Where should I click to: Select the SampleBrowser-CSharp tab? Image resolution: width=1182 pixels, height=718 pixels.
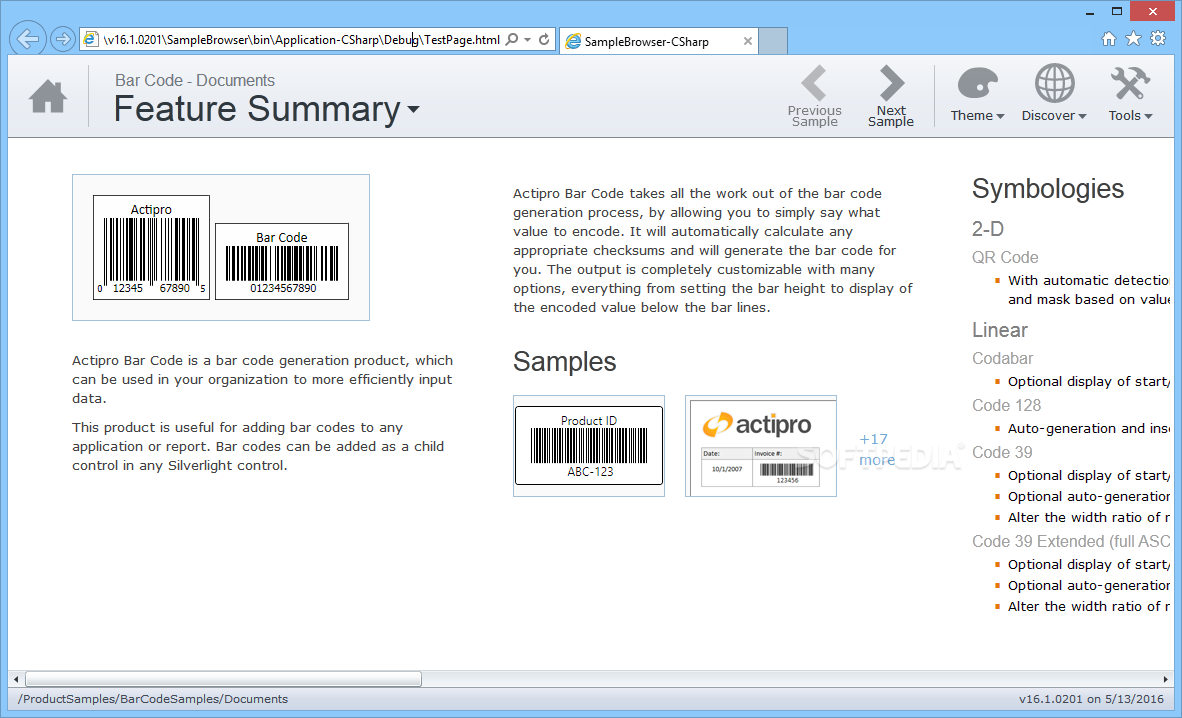tap(659, 41)
